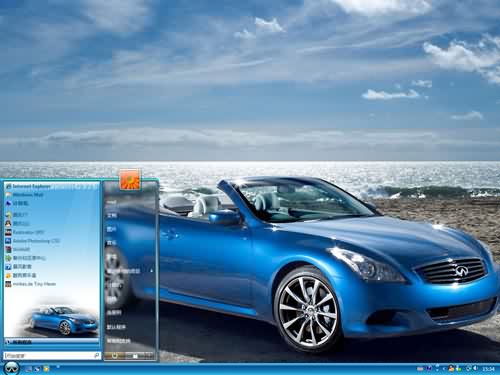
Task: Click the first Quick Launch icon beside Start orb
Action: pyautogui.click(x=29, y=369)
